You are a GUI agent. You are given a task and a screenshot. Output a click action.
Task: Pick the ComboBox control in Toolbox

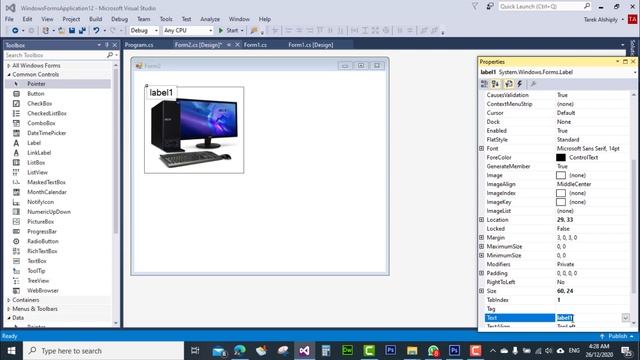click(x=57, y=123)
